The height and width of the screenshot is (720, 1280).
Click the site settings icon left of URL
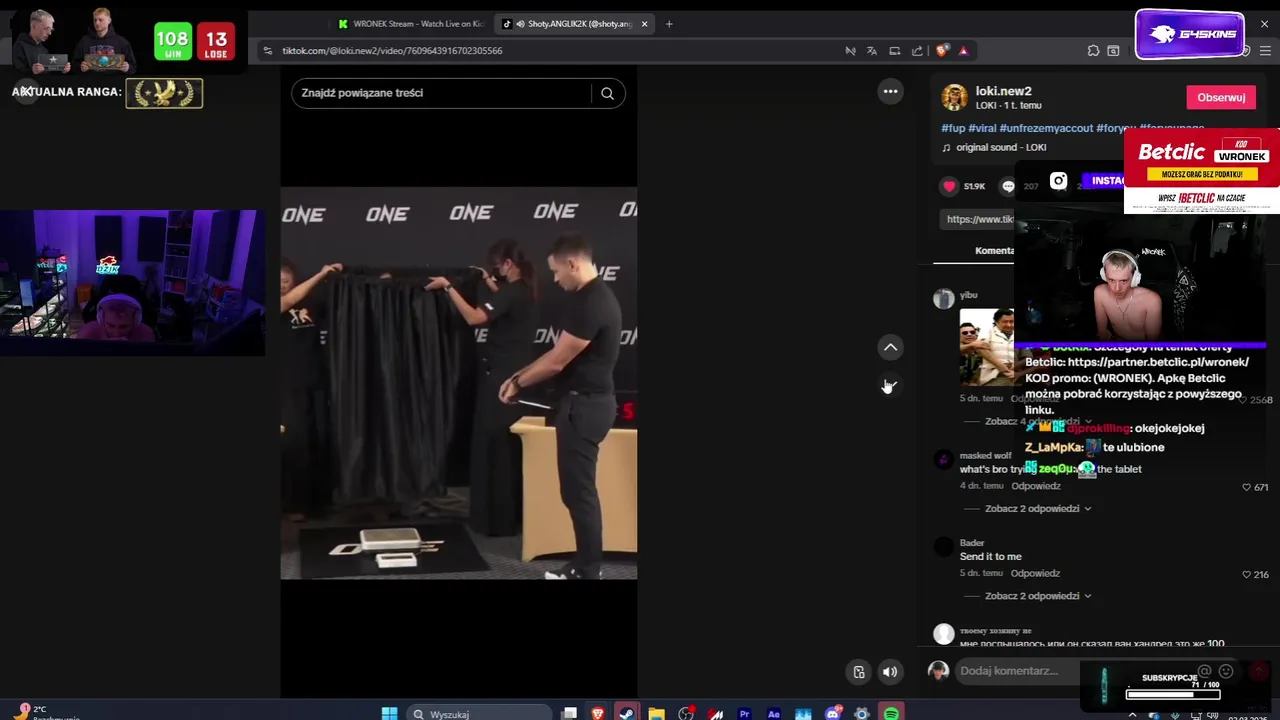pyautogui.click(x=267, y=51)
